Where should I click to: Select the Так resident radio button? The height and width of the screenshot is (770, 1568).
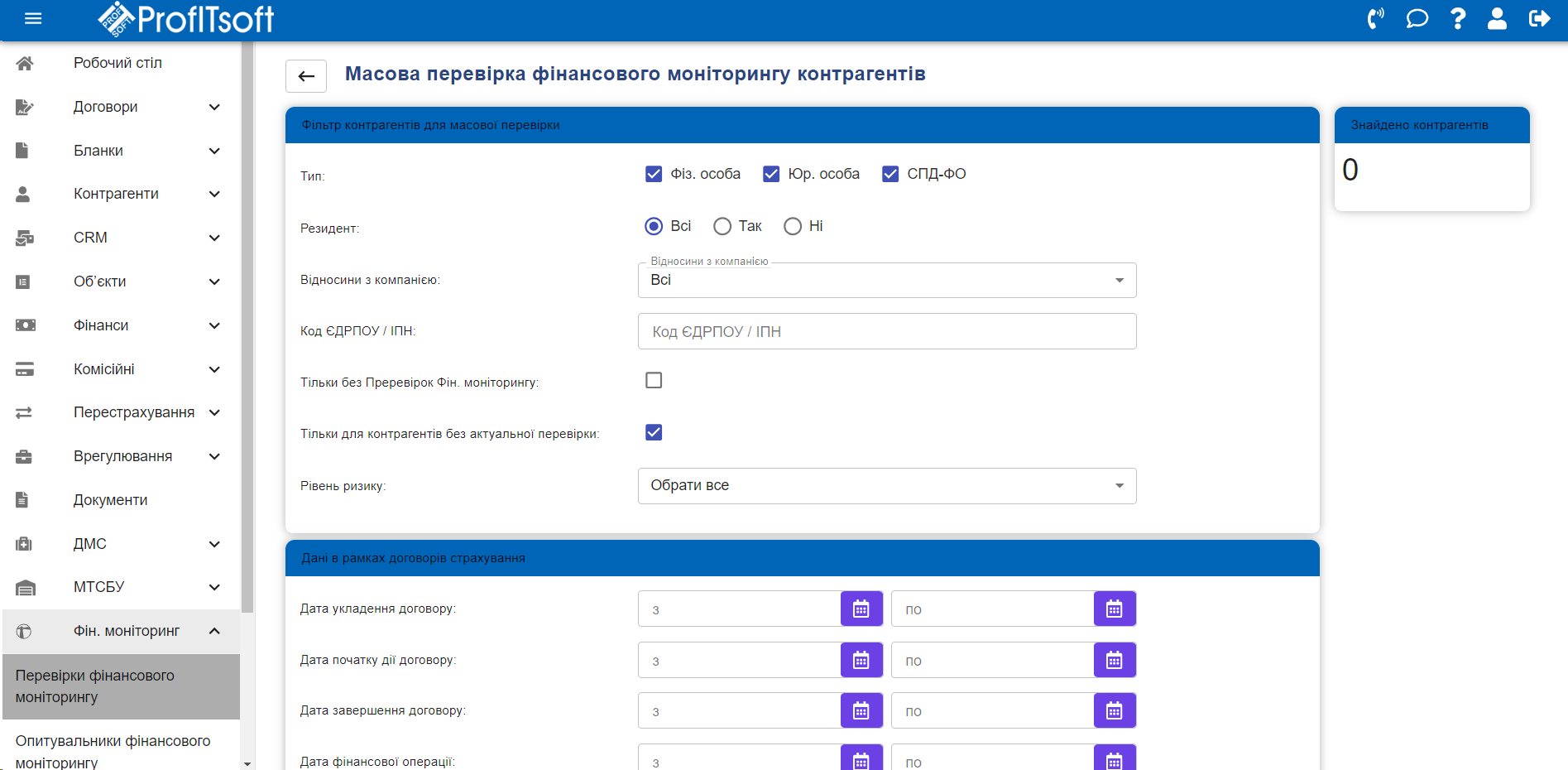[722, 226]
